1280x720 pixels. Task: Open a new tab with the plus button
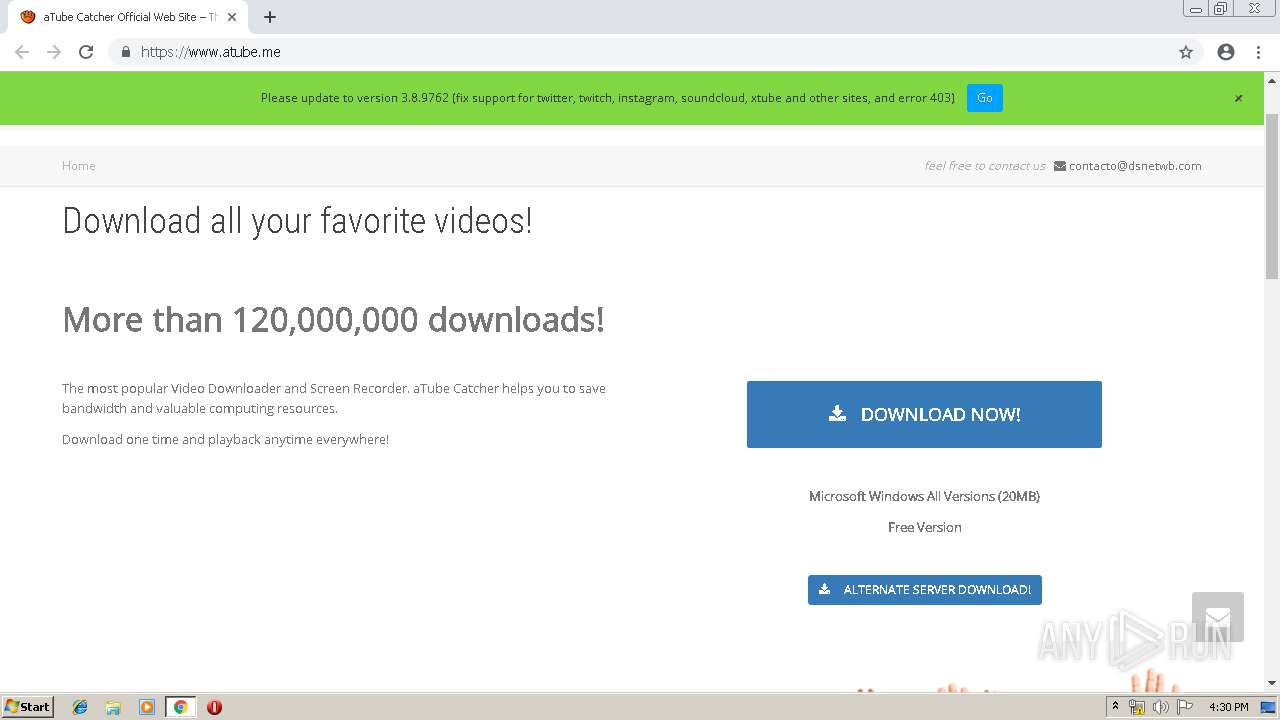click(x=270, y=17)
